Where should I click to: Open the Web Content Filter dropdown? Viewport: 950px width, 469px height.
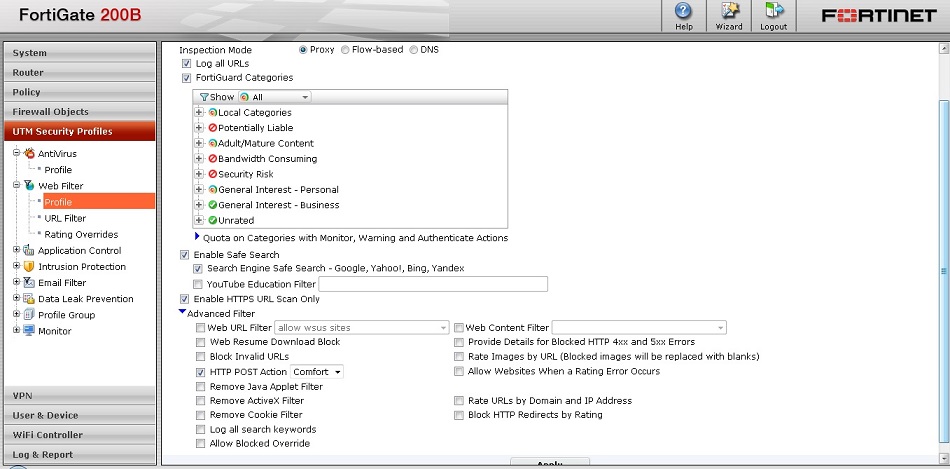639,328
